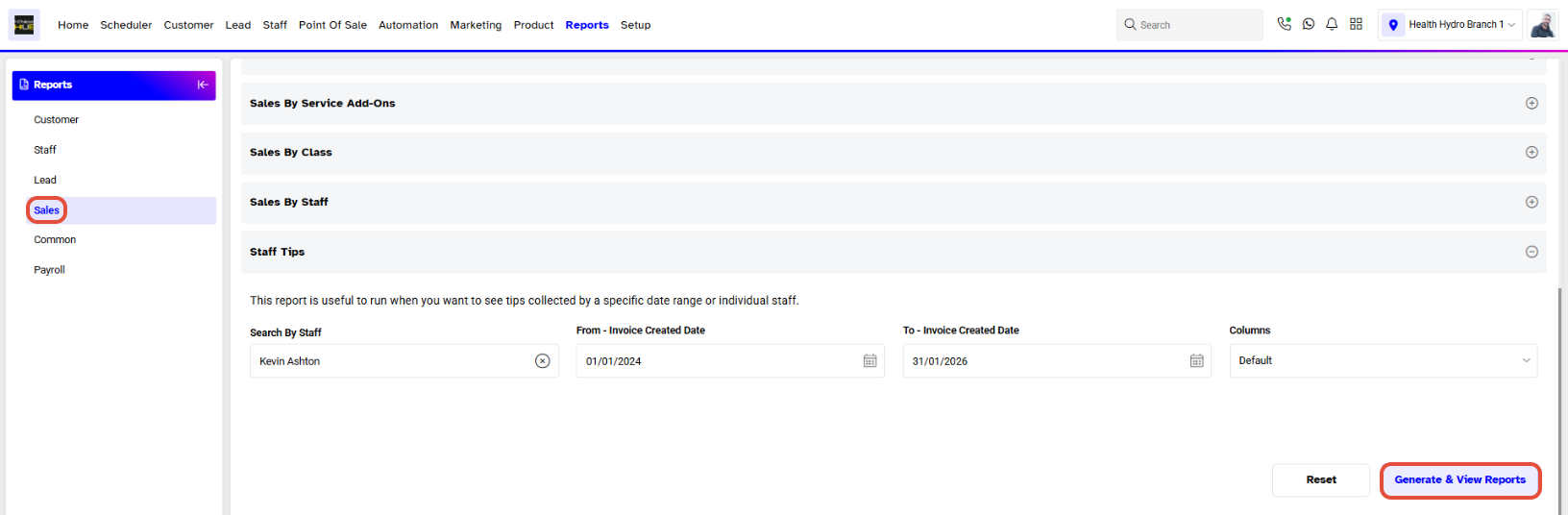Open Health Hydro Branch 1 selector
Screen dimensions: 1568x515
click(1450, 25)
